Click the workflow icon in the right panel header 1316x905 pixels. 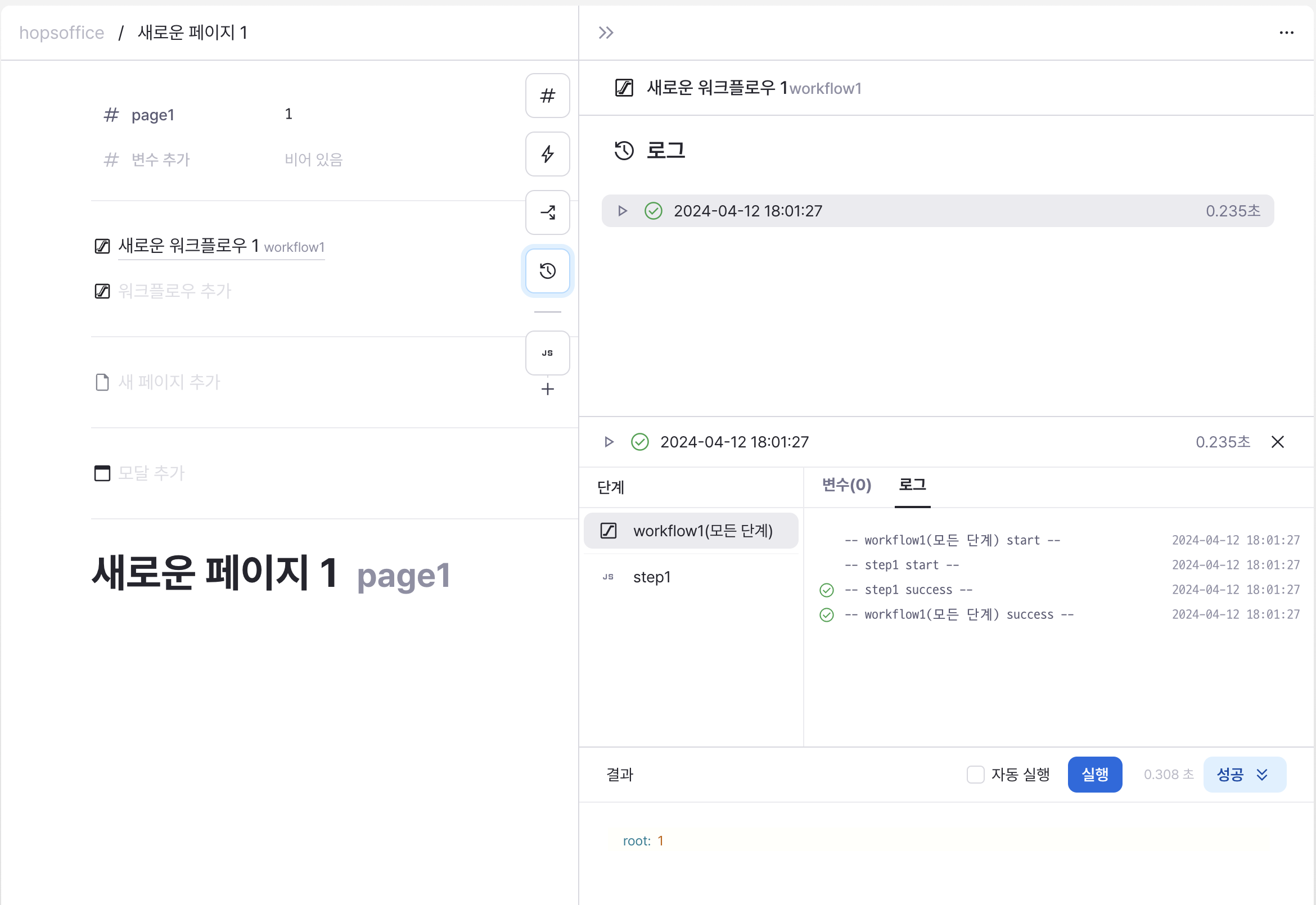(x=624, y=88)
